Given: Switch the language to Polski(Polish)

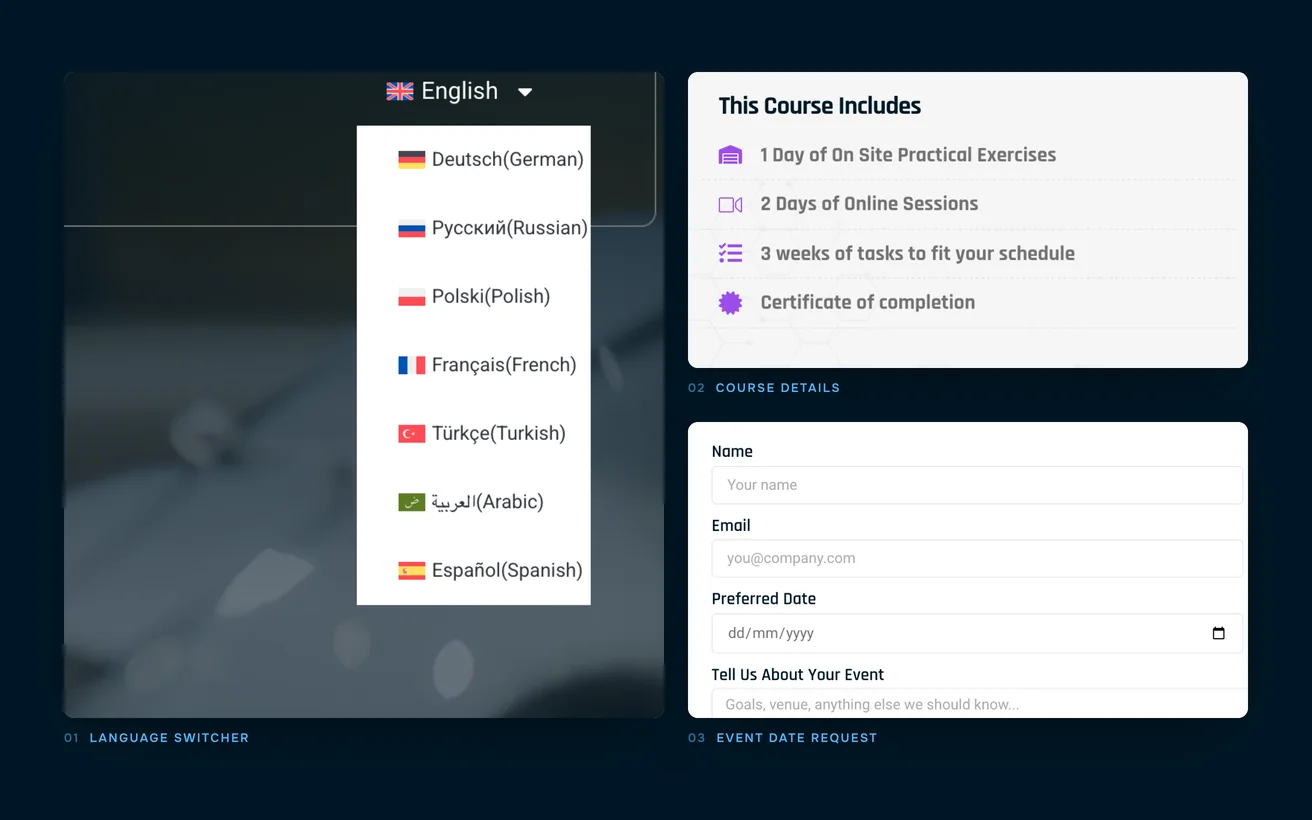Looking at the screenshot, I should click(474, 296).
